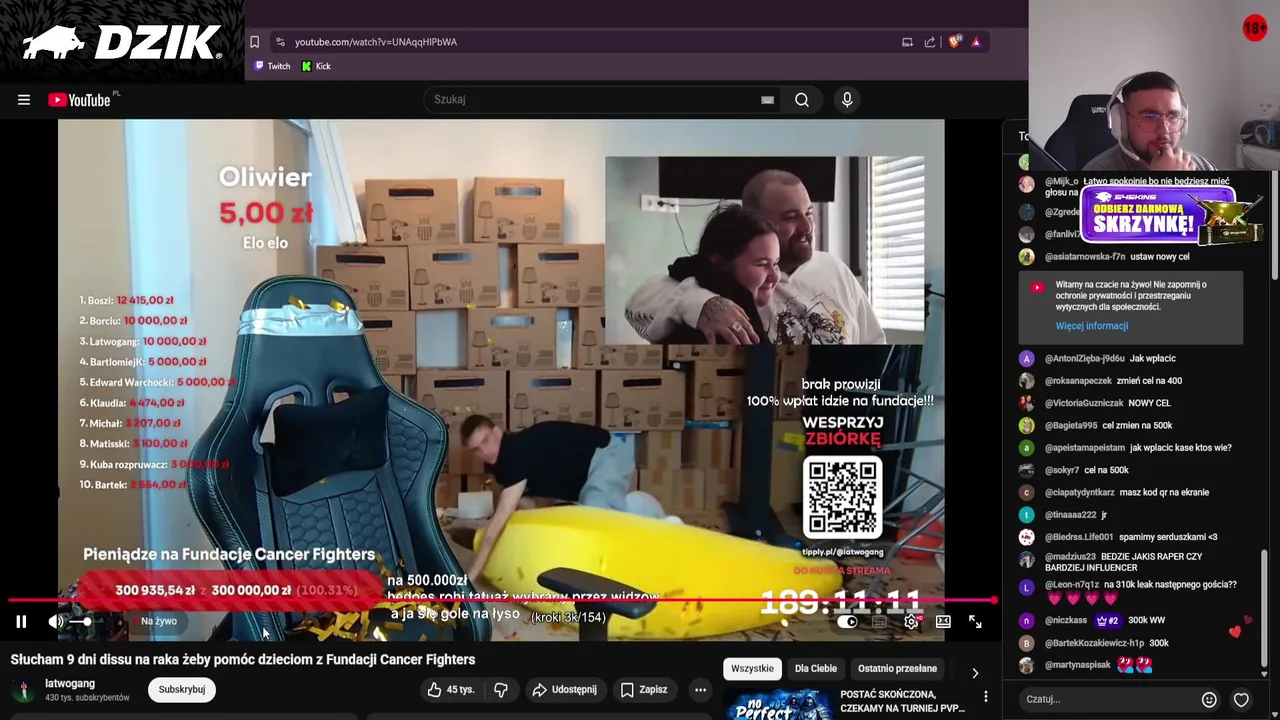
Task: Click the share icon in address bar
Action: pos(930,42)
